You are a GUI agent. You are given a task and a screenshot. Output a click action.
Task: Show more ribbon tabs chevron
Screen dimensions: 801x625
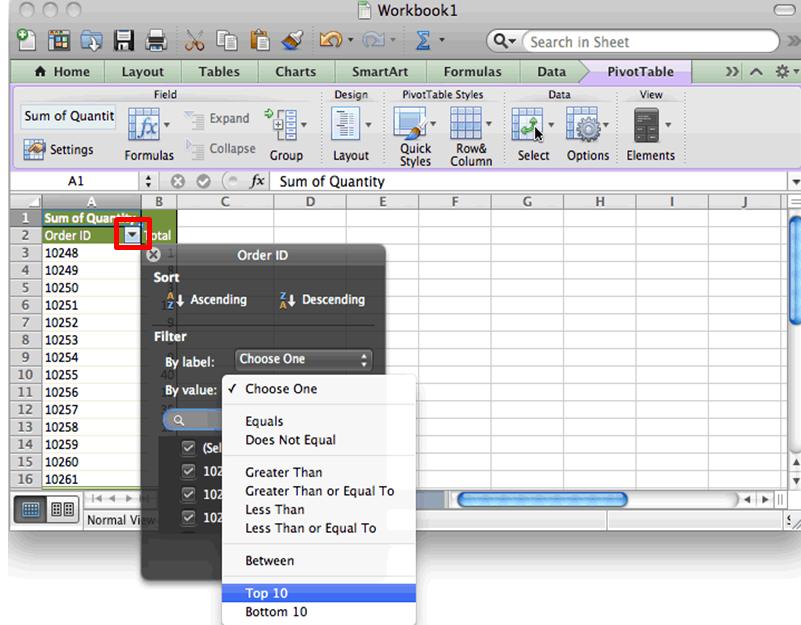pos(733,72)
